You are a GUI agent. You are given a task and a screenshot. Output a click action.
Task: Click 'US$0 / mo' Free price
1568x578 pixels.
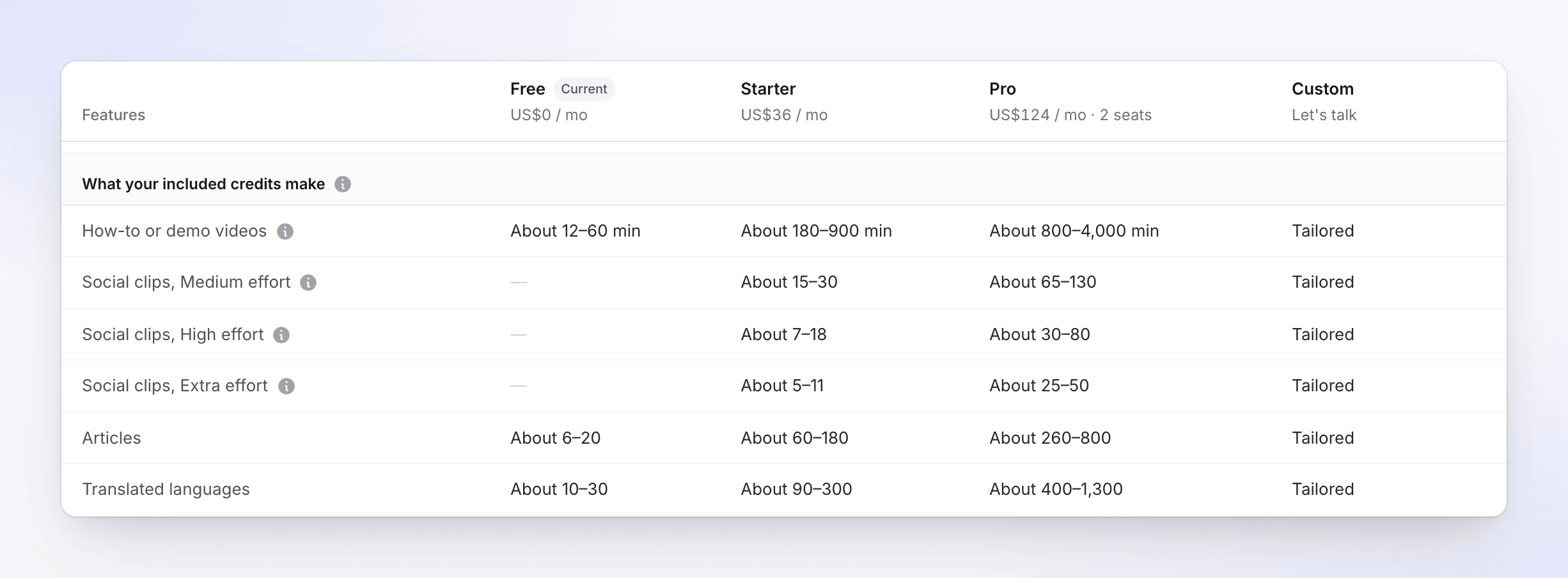[x=549, y=115]
